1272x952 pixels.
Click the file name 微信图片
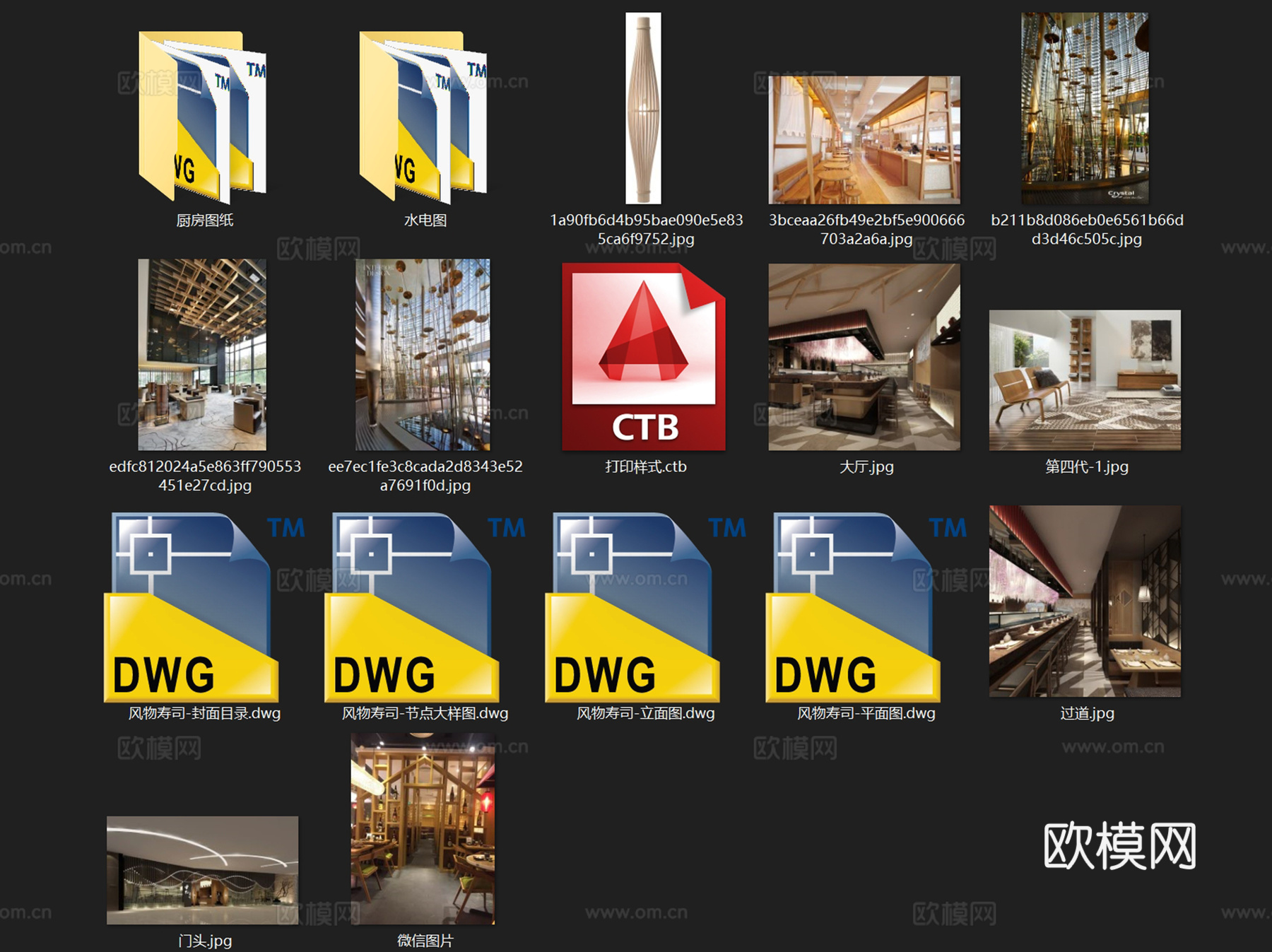pos(425,941)
